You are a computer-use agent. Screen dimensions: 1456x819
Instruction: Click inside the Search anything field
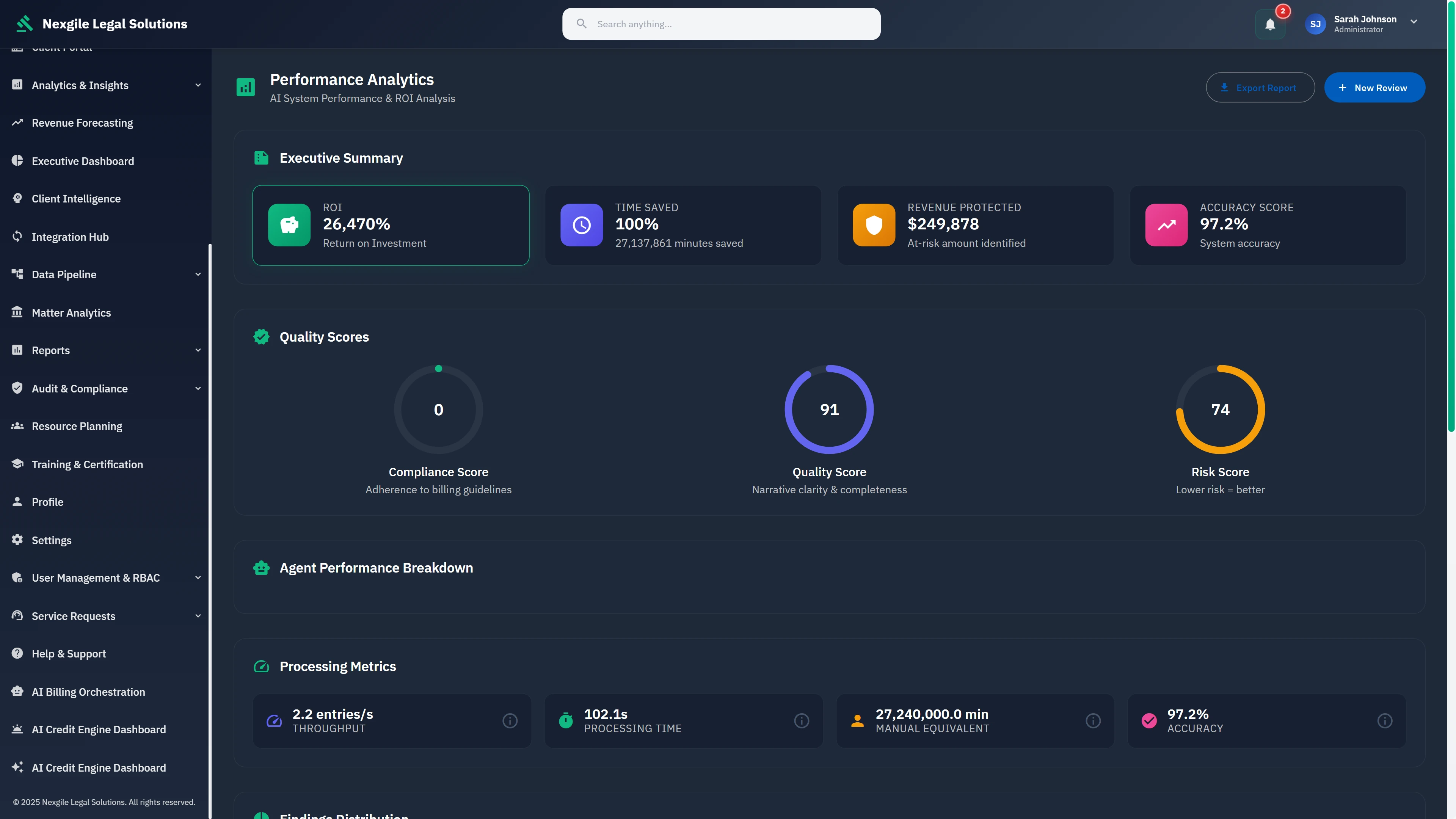(721, 24)
